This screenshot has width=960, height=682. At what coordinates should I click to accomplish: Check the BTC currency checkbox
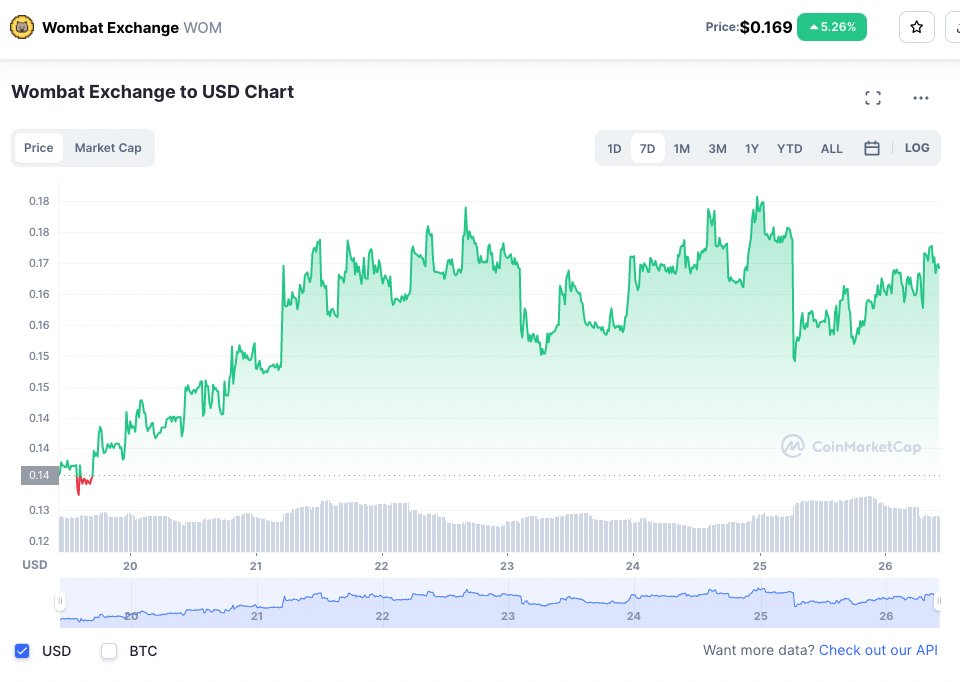coord(109,651)
